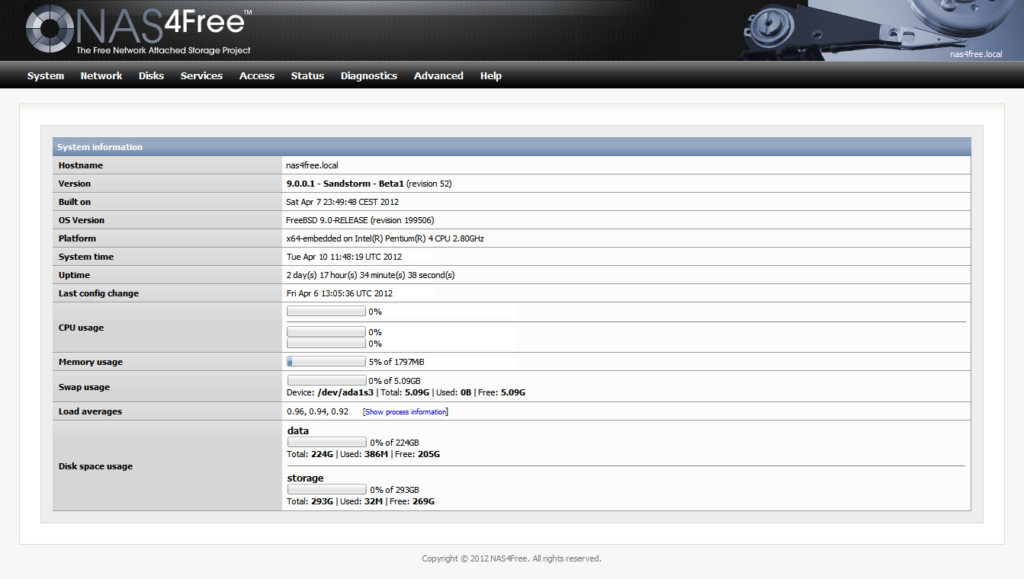The width and height of the screenshot is (1024, 579).
Task: Click the storage disk name
Action: tap(305, 478)
